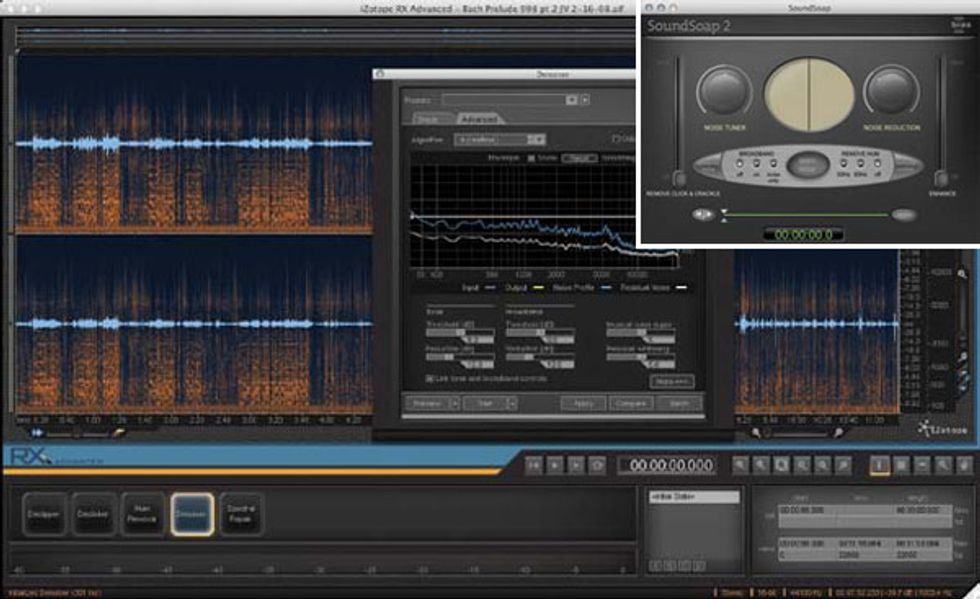Adjust the Broadband Reduction slider
Screen dimensions: 980x599
coord(540,357)
